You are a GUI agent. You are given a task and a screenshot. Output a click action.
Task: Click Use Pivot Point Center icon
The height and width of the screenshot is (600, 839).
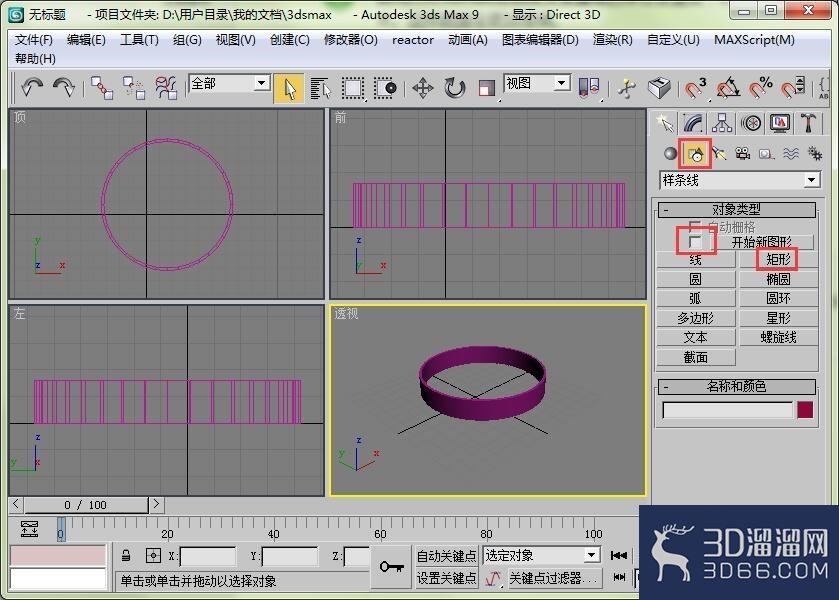(589, 88)
